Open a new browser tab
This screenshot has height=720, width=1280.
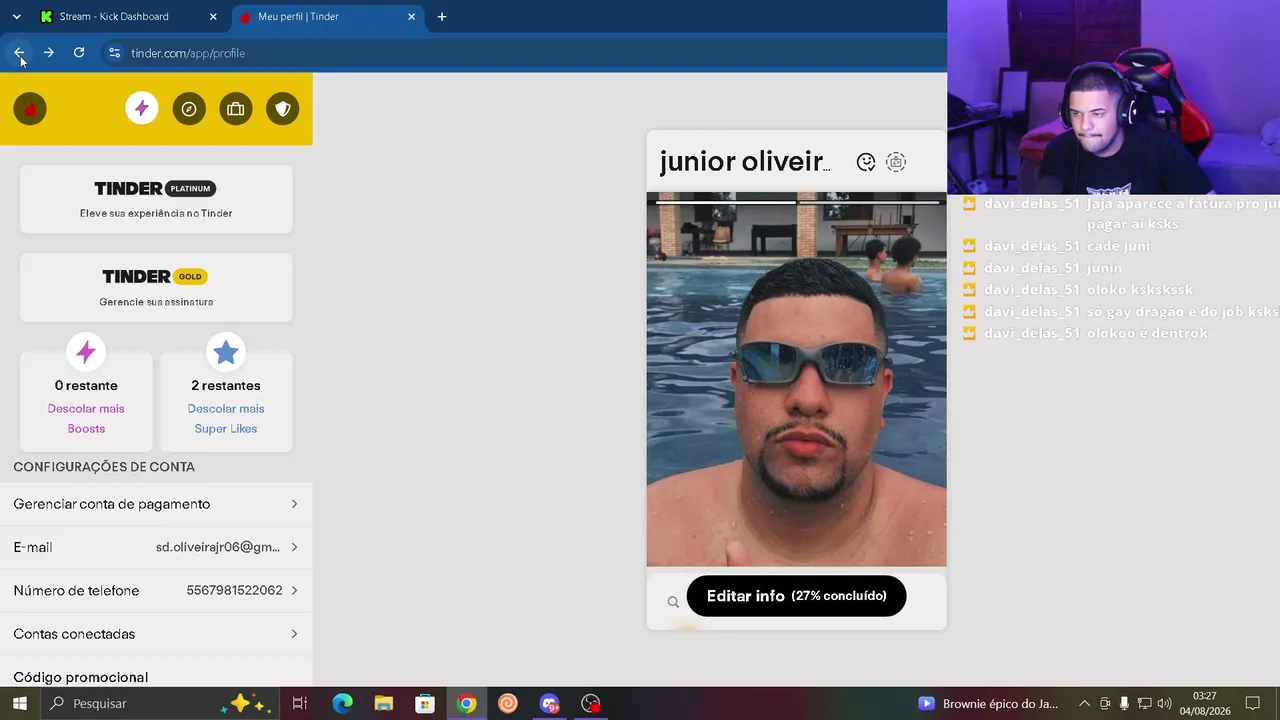442,17
